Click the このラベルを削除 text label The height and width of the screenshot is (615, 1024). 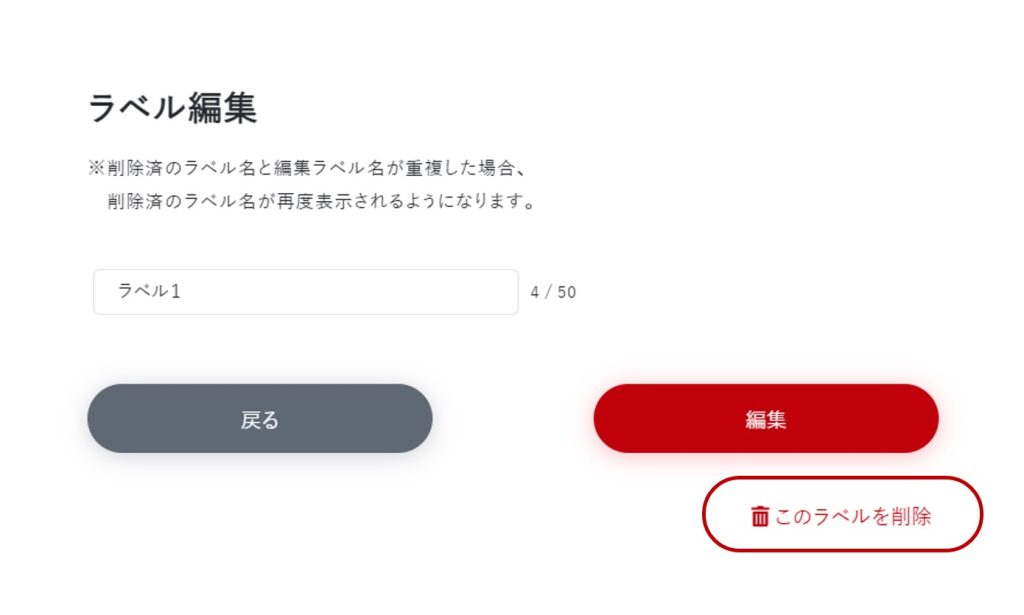853,516
